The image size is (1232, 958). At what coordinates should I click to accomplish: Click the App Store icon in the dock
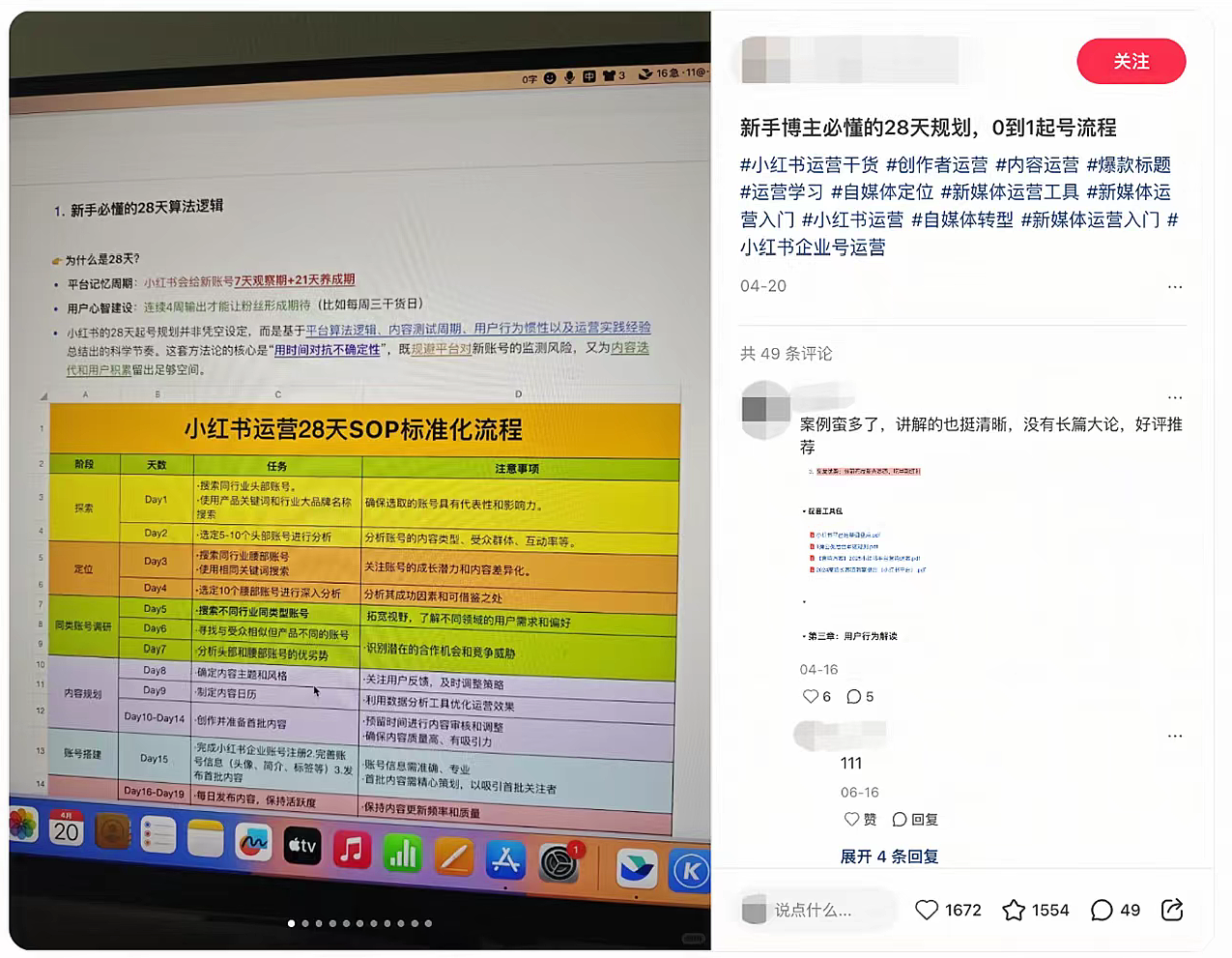tap(505, 860)
